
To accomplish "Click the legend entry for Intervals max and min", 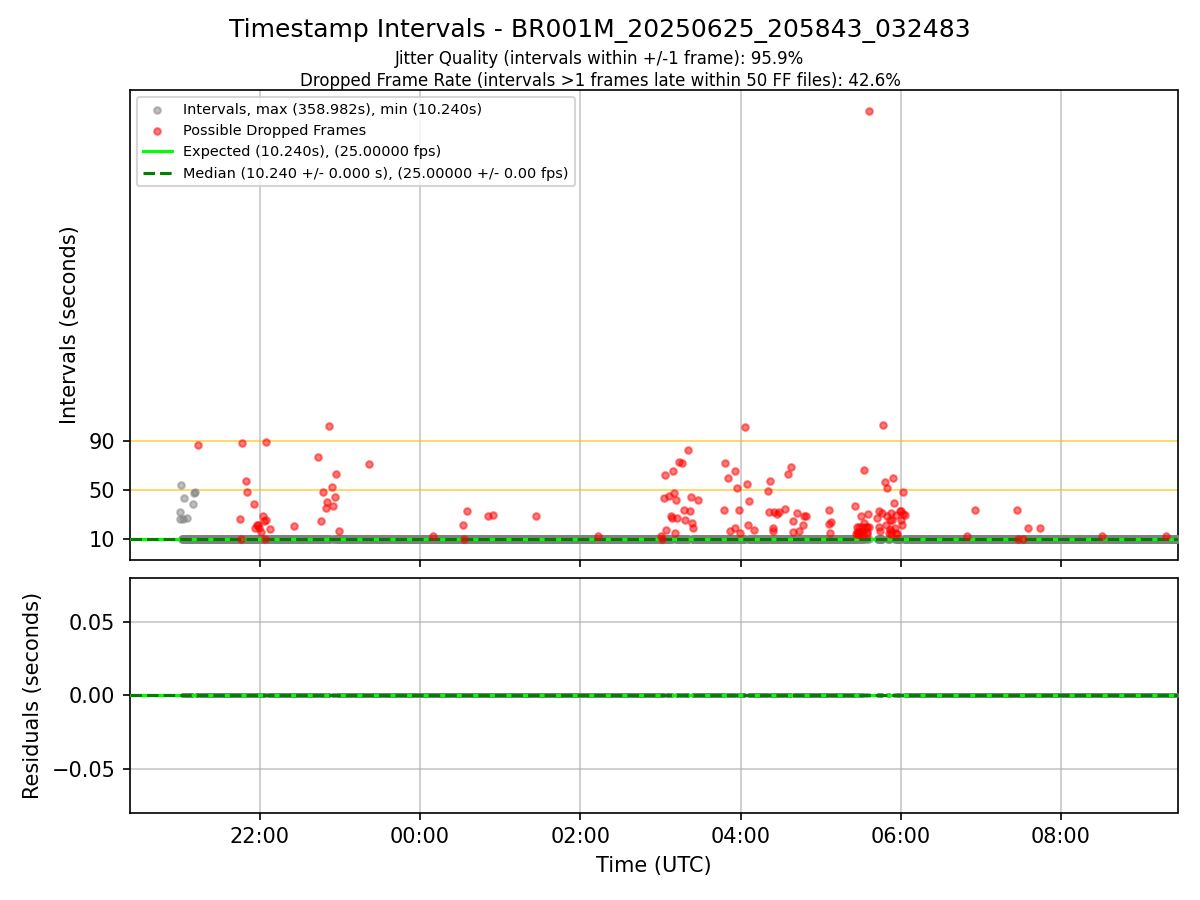I will [x=332, y=108].
